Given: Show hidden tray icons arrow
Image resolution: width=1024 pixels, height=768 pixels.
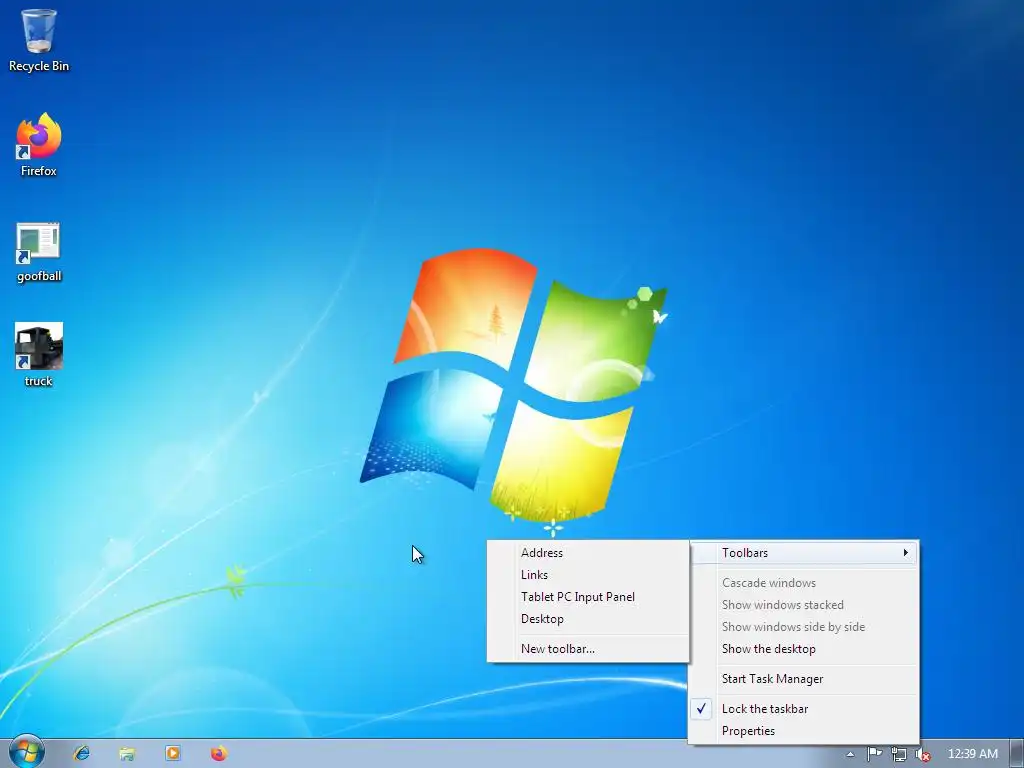Looking at the screenshot, I should (x=850, y=754).
